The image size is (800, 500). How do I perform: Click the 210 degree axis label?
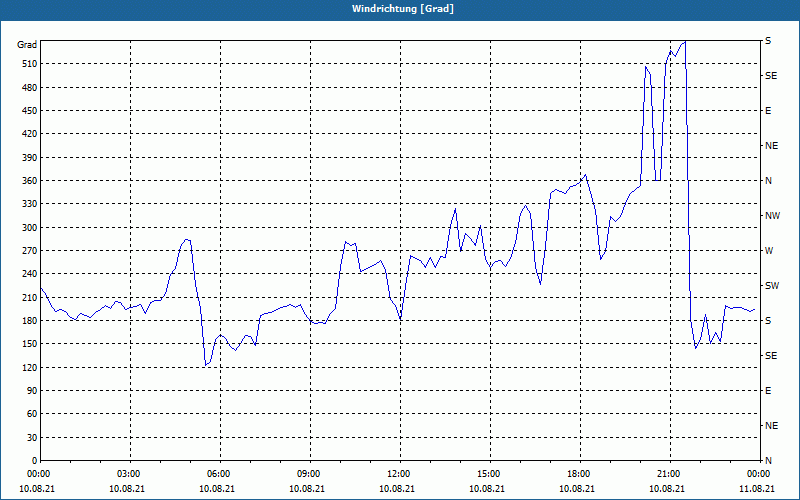click(x=30, y=297)
